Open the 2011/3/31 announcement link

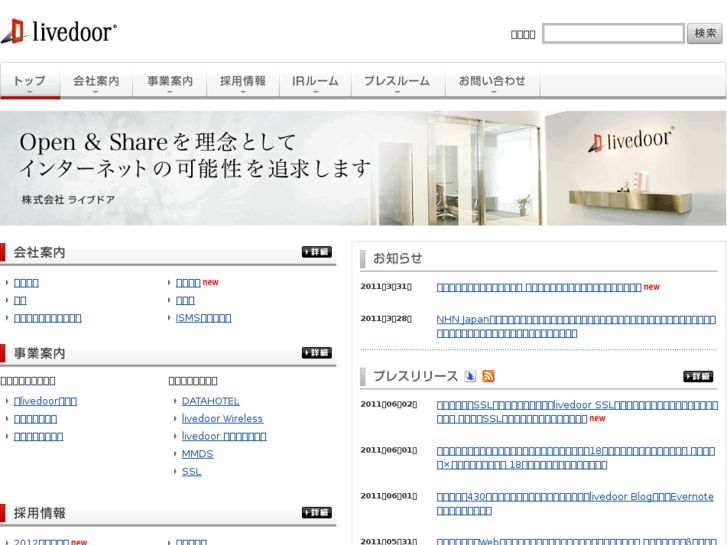tap(539, 287)
